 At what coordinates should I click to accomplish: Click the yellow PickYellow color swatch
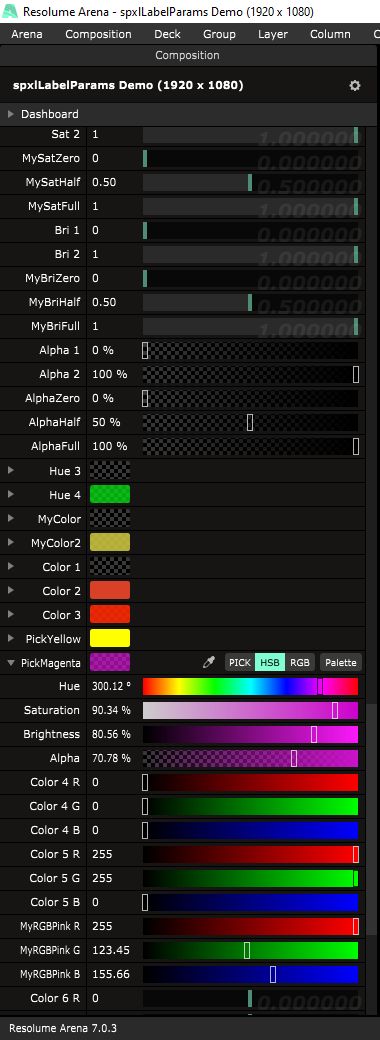(109, 638)
